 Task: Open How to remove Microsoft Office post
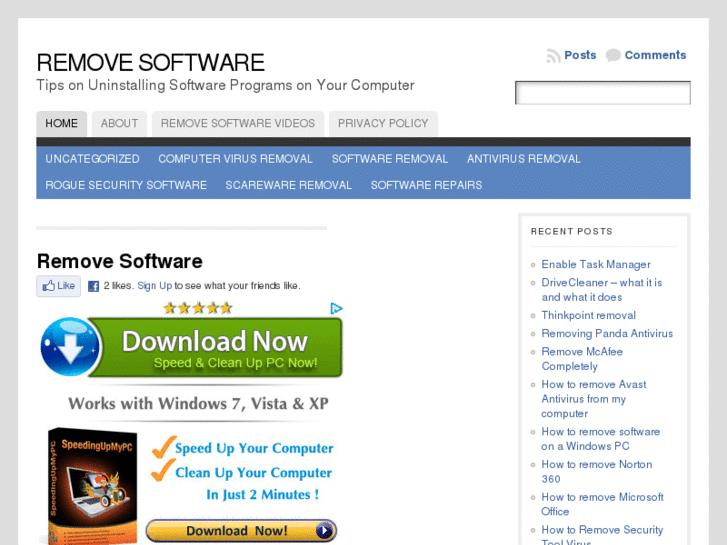603,504
